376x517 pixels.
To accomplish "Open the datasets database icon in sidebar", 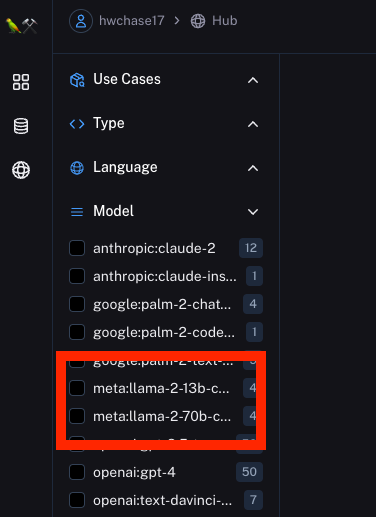I will point(21,126).
